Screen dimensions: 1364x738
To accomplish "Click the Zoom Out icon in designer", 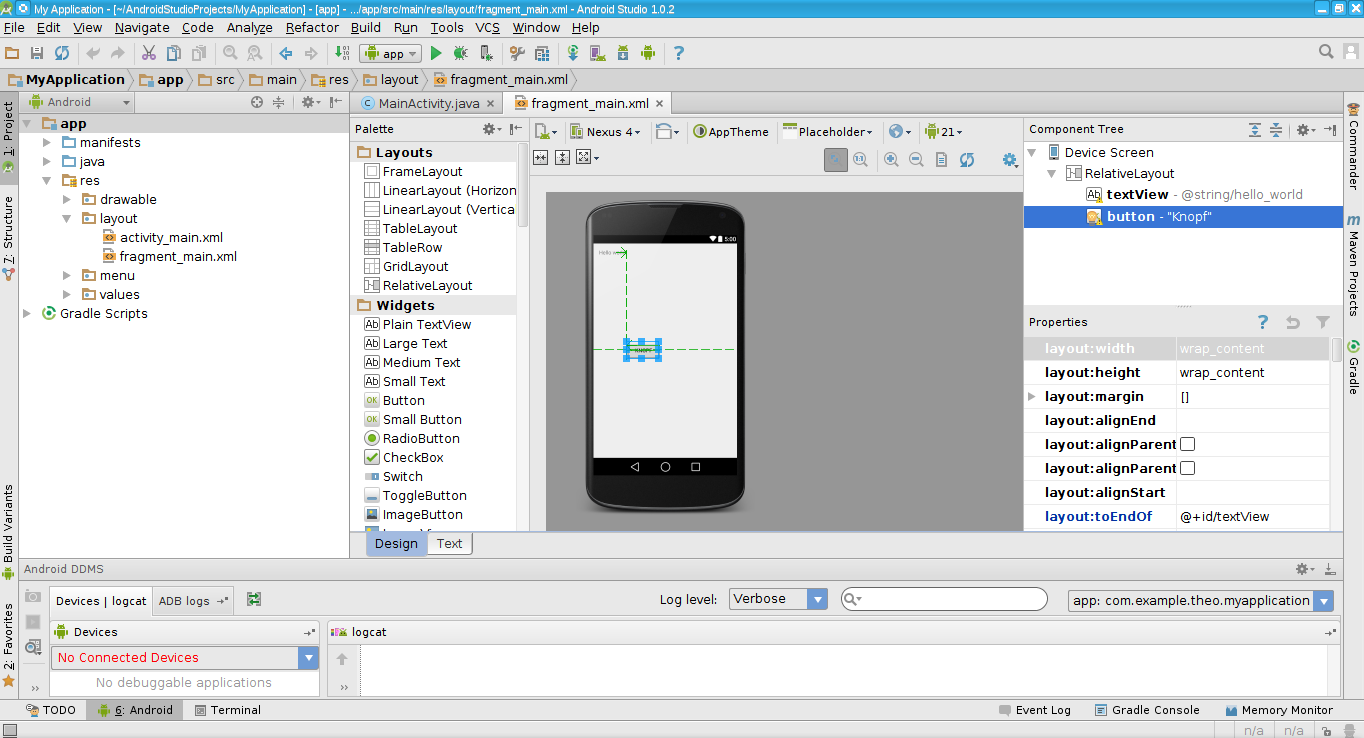I will click(916, 160).
